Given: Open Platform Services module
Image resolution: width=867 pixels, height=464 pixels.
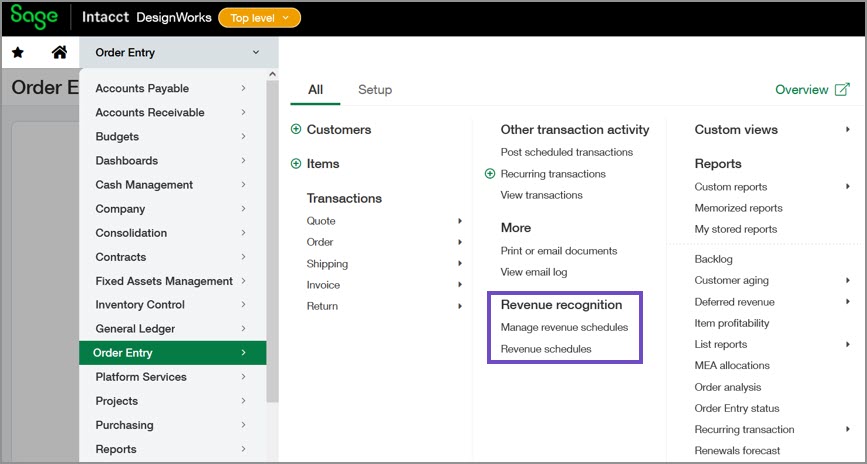Looking at the screenshot, I should pyautogui.click(x=173, y=377).
